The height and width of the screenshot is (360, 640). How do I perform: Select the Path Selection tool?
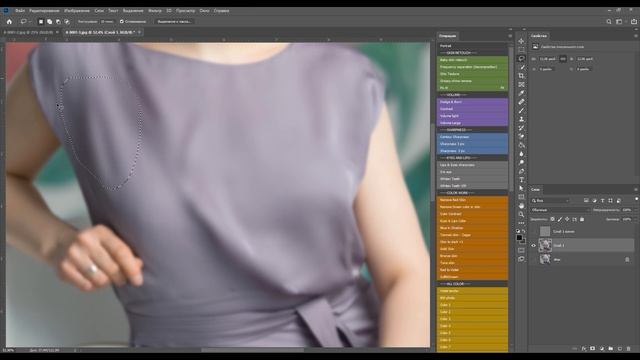[521, 189]
